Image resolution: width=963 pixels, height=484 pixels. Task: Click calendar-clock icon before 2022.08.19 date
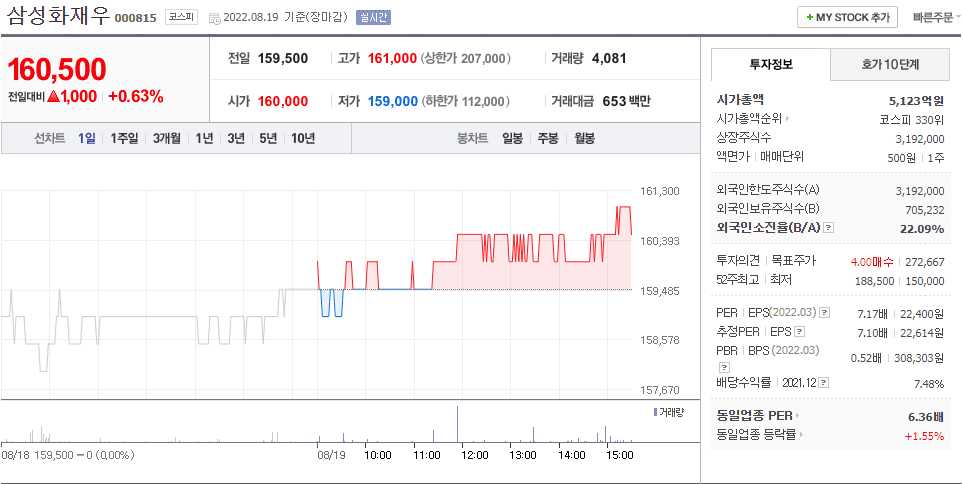click(x=216, y=18)
